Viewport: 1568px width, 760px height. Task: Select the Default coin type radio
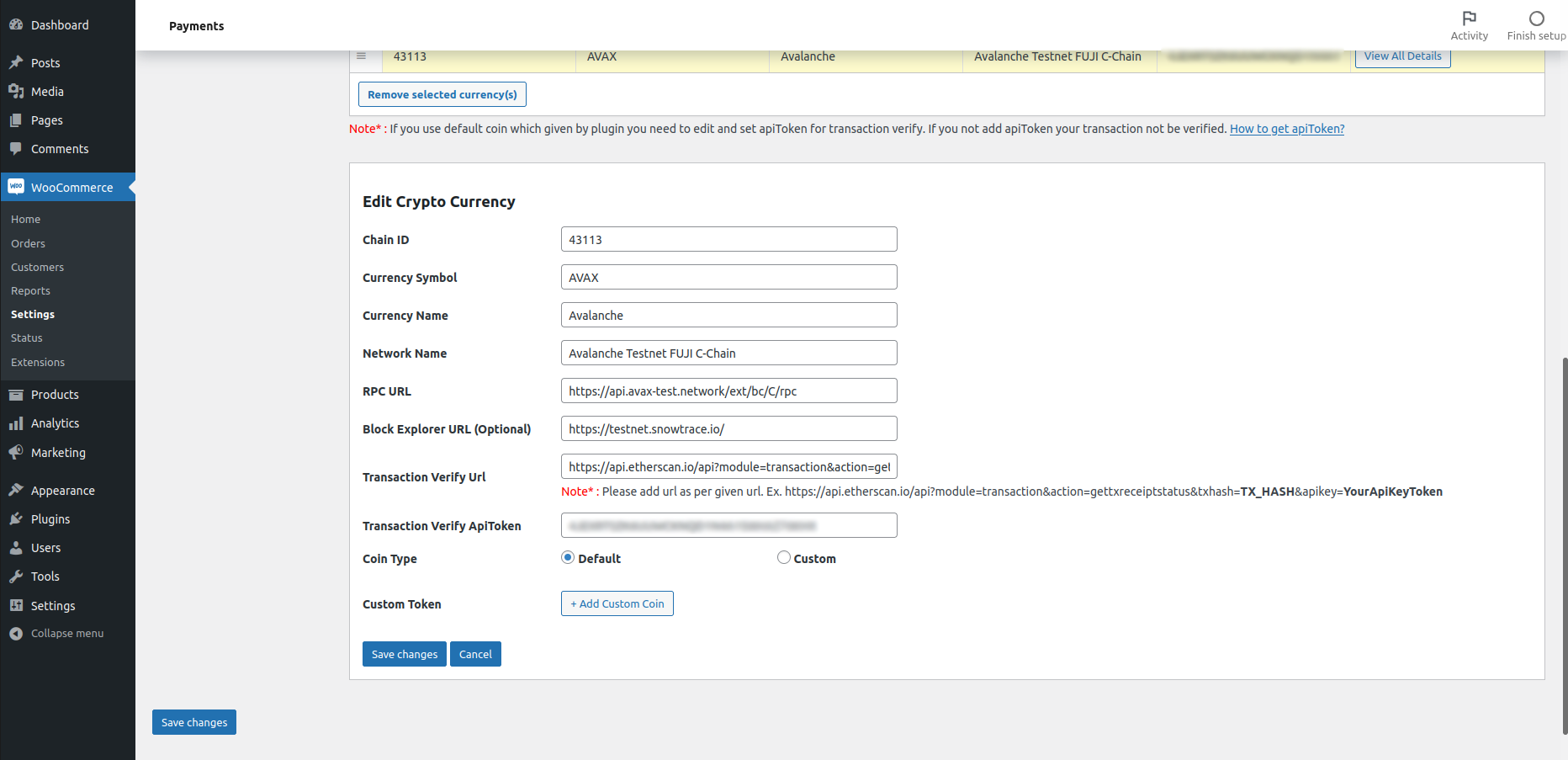coord(568,557)
